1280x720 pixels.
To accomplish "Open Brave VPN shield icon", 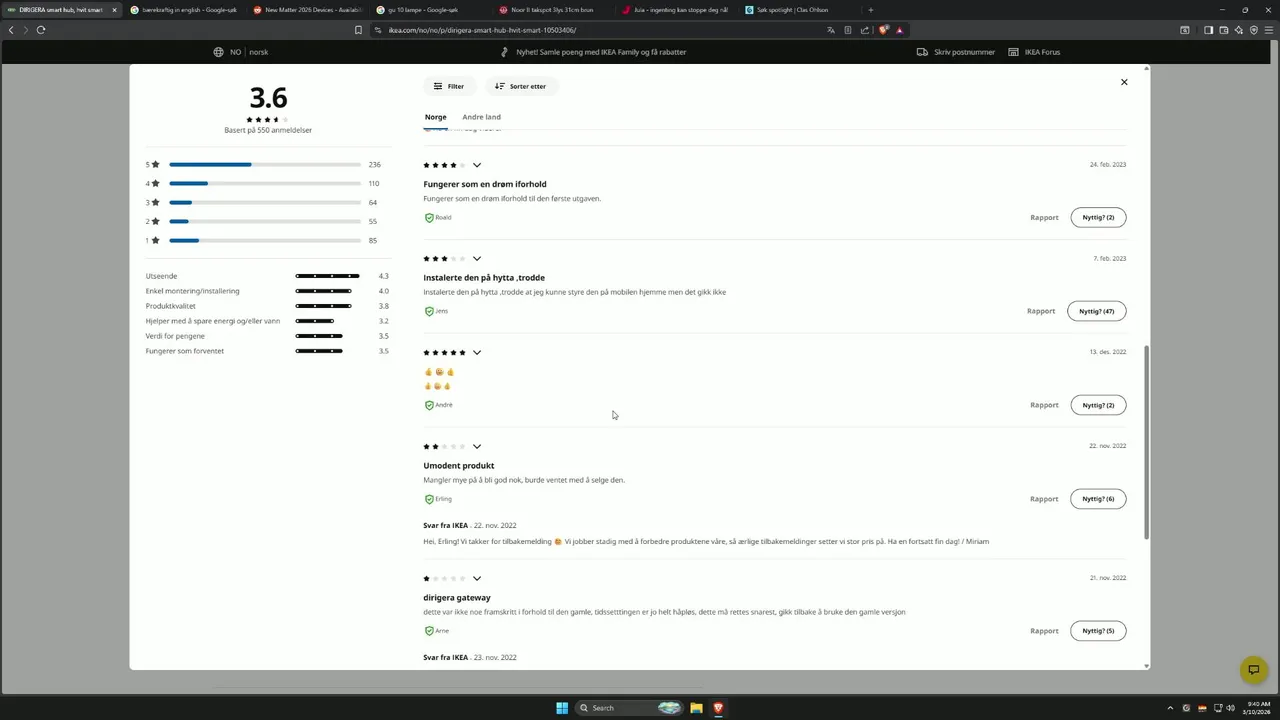I will [x=1254, y=30].
